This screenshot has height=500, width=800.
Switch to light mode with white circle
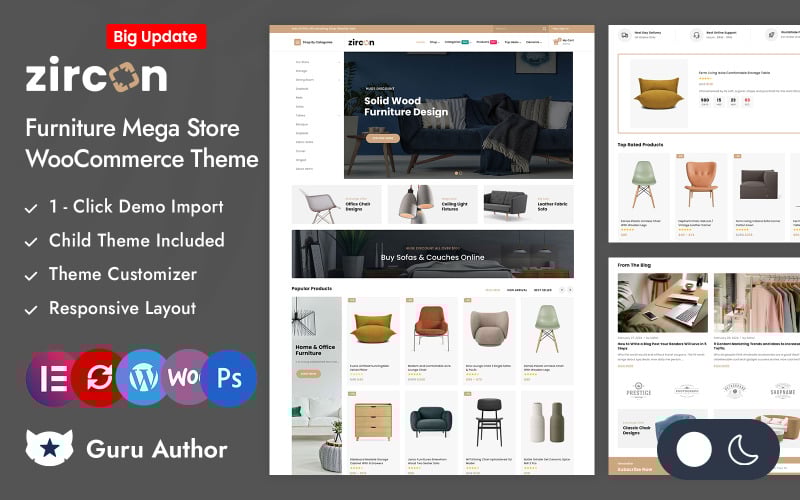[x=694, y=449]
